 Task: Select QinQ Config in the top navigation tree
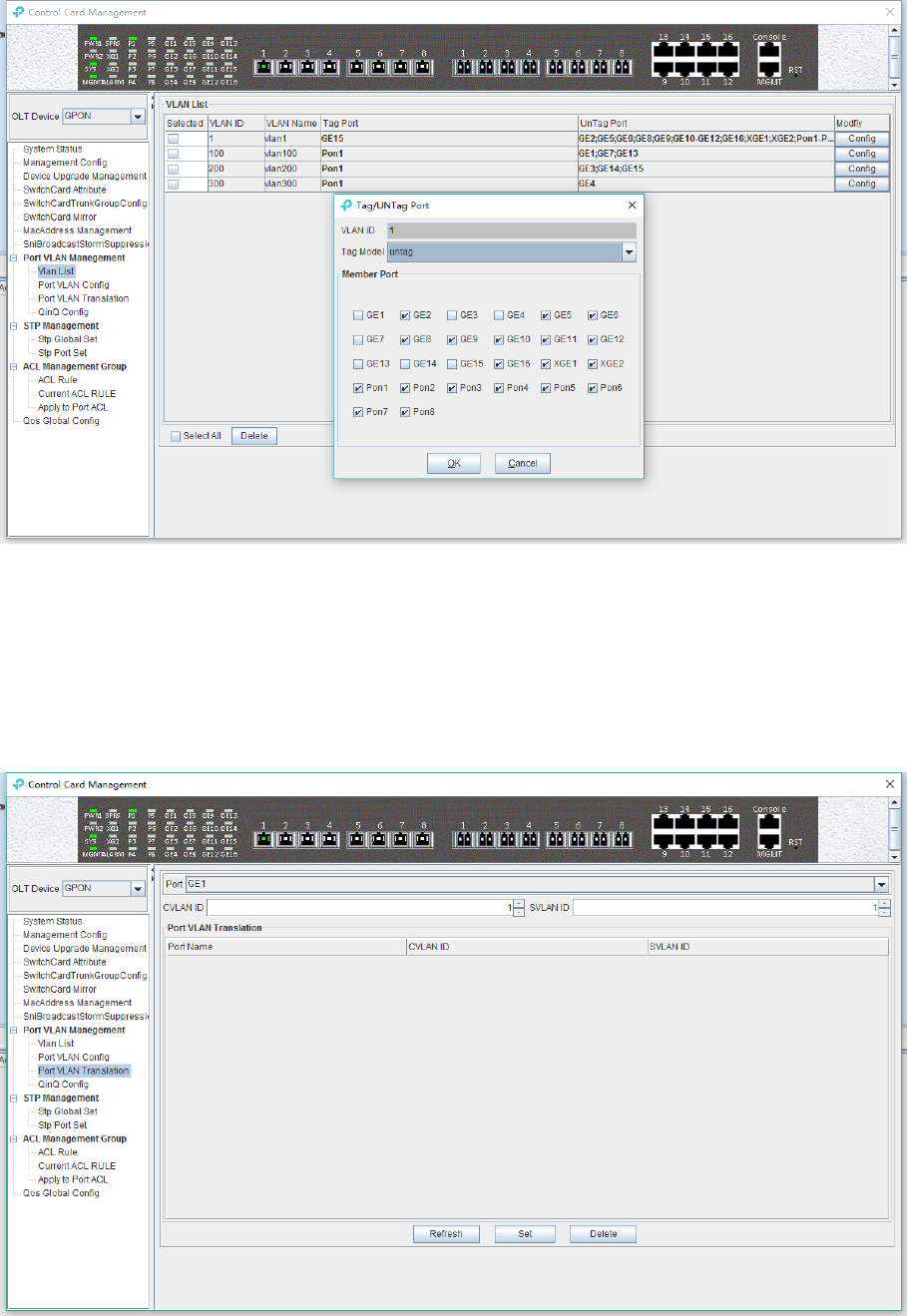point(63,312)
